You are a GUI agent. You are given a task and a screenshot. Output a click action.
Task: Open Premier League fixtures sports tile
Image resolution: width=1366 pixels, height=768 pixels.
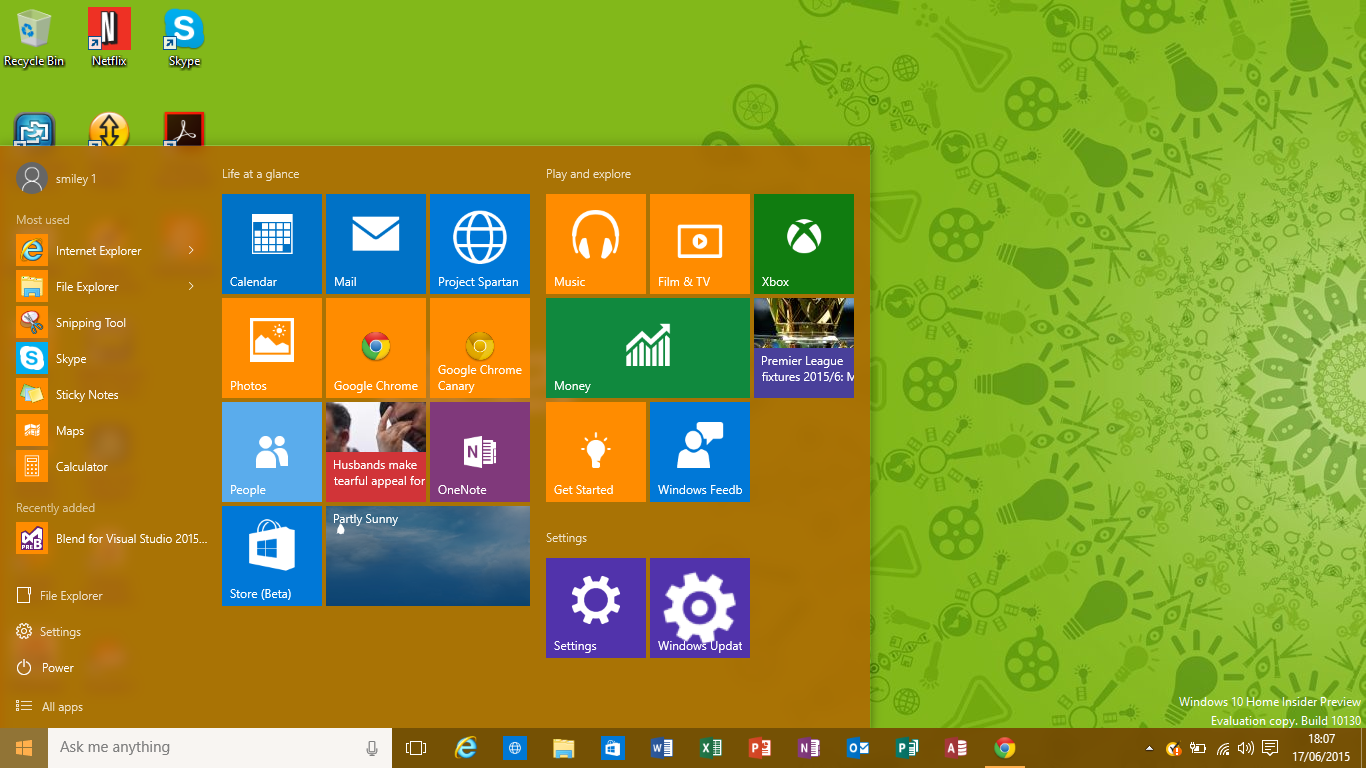(804, 348)
